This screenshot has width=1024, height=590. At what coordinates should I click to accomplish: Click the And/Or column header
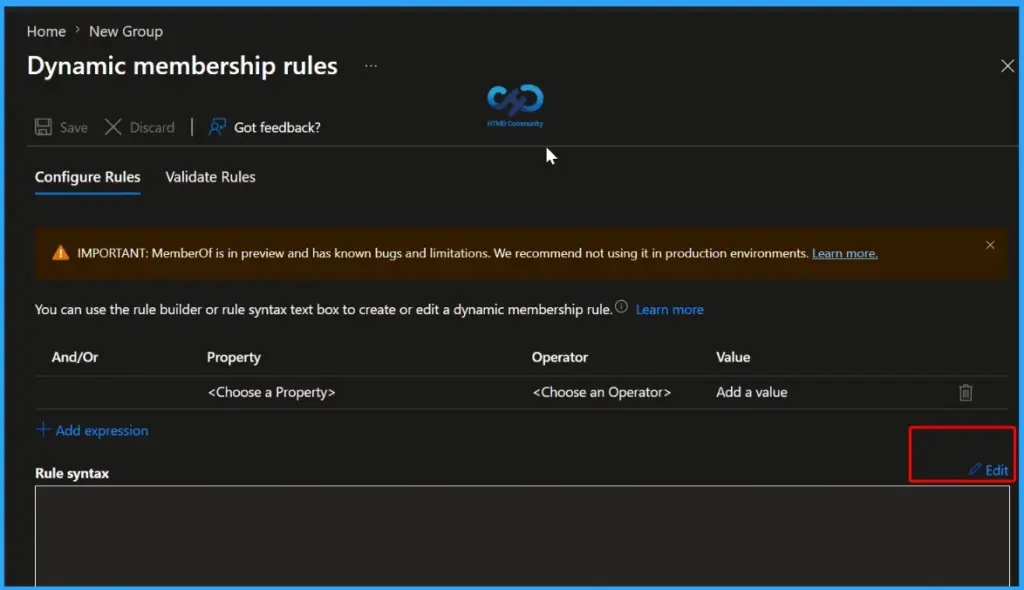[x=75, y=357]
